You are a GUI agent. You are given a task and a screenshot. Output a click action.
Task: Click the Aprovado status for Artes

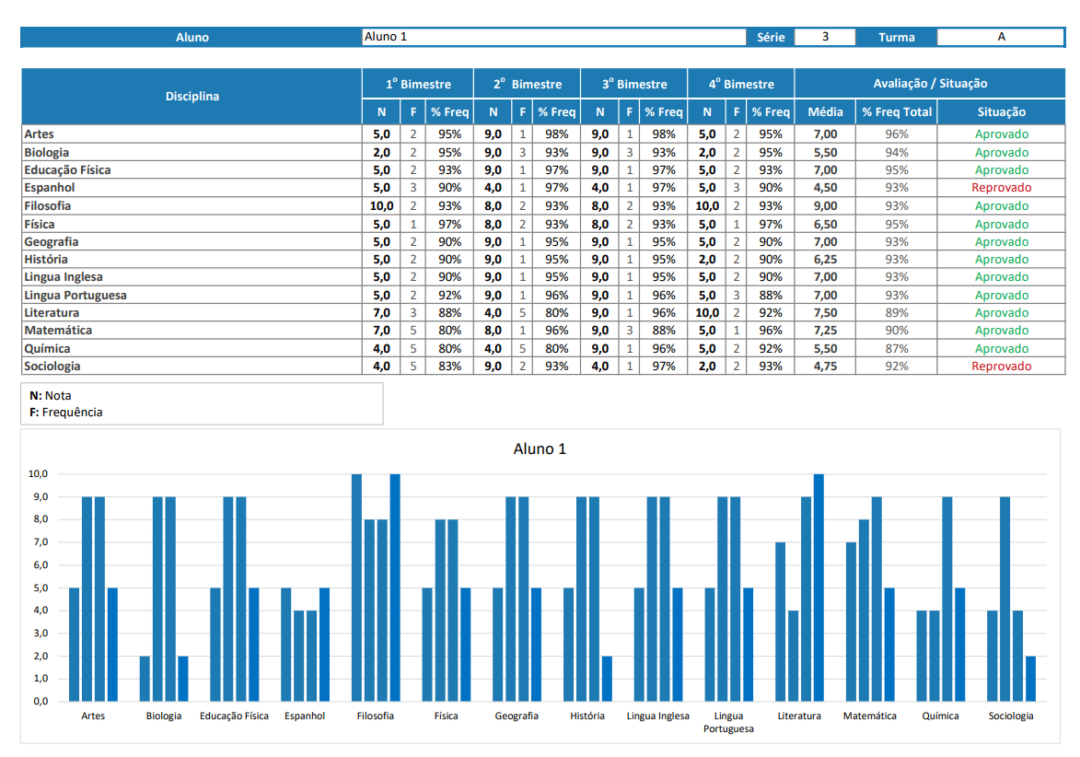(x=1001, y=133)
